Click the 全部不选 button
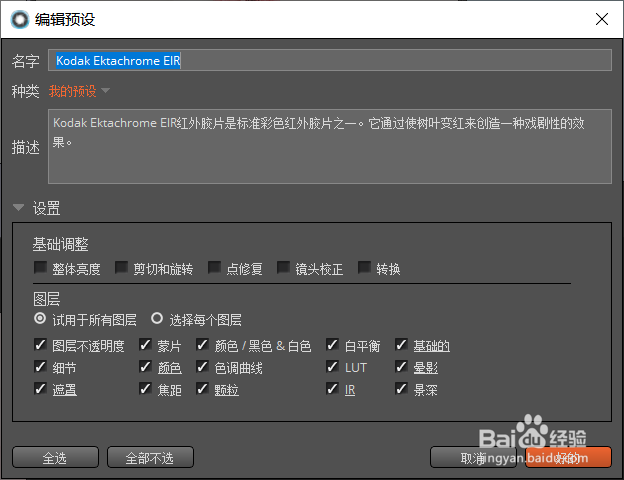The image size is (624, 480). (150, 457)
